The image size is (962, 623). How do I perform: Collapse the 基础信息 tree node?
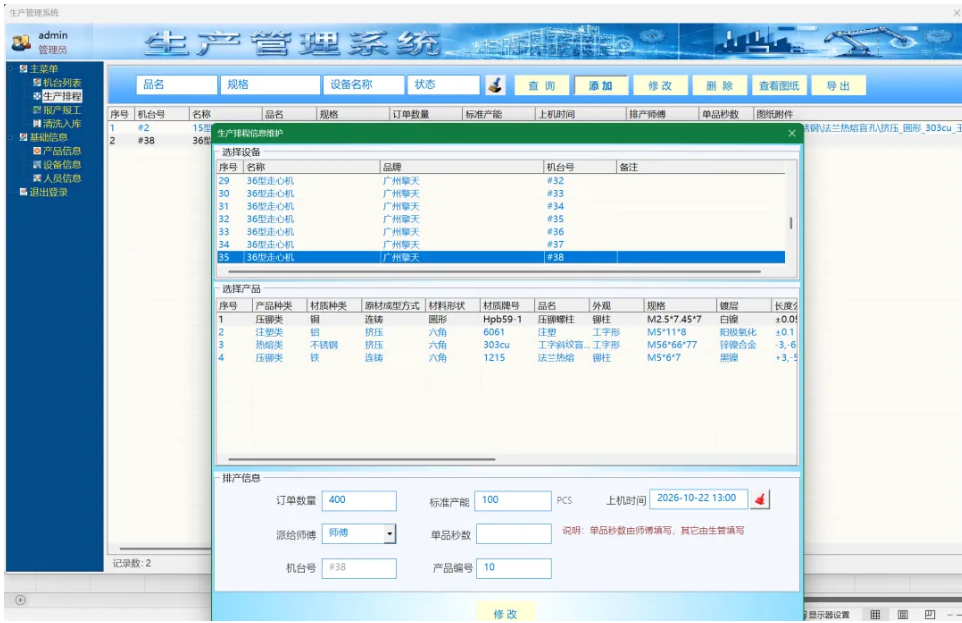click(10, 137)
